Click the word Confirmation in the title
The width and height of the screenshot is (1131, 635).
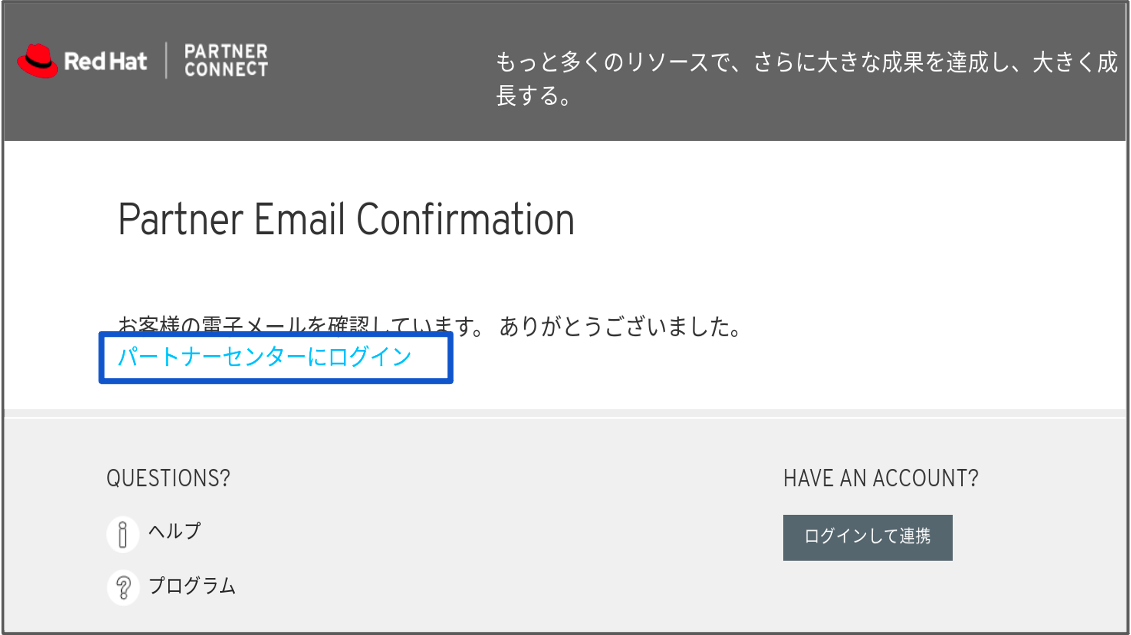coord(466,219)
